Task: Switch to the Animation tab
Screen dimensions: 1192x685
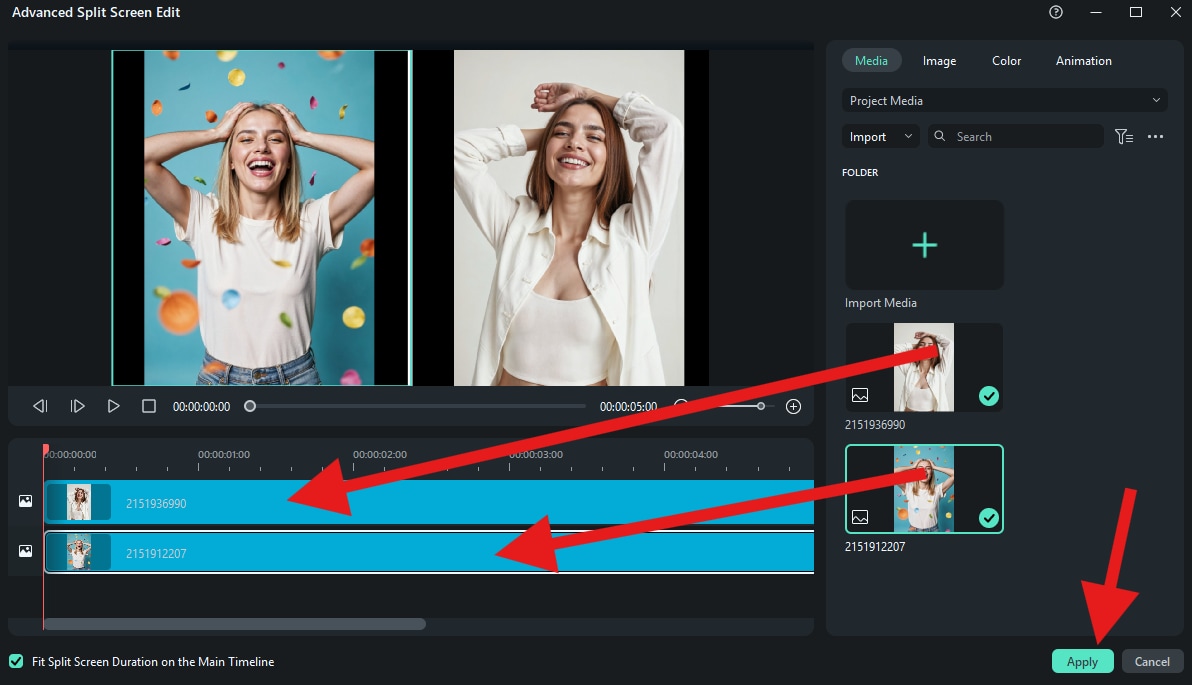Action: click(1083, 61)
